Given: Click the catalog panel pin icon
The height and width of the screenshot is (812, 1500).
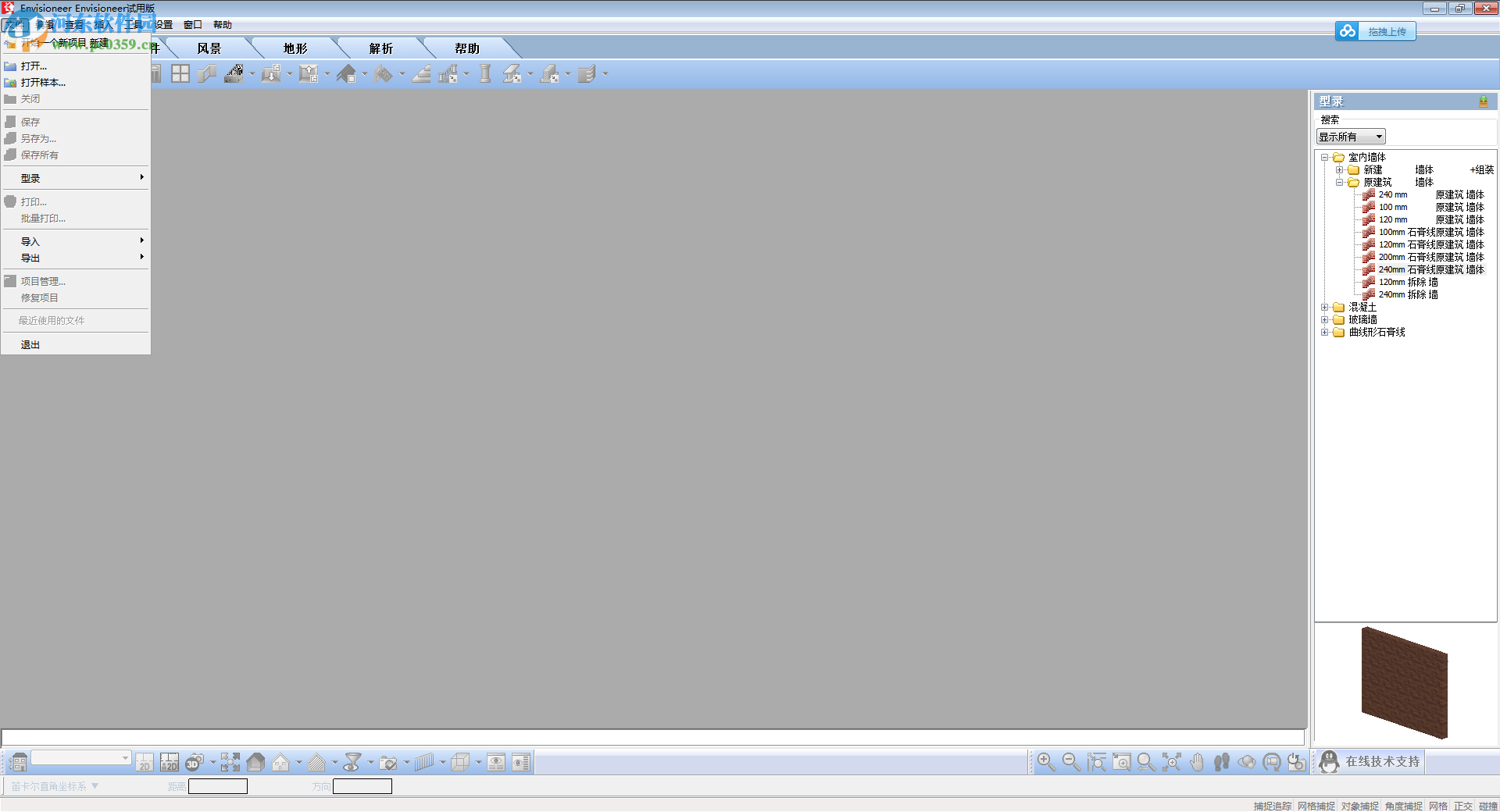Looking at the screenshot, I should [x=1483, y=101].
